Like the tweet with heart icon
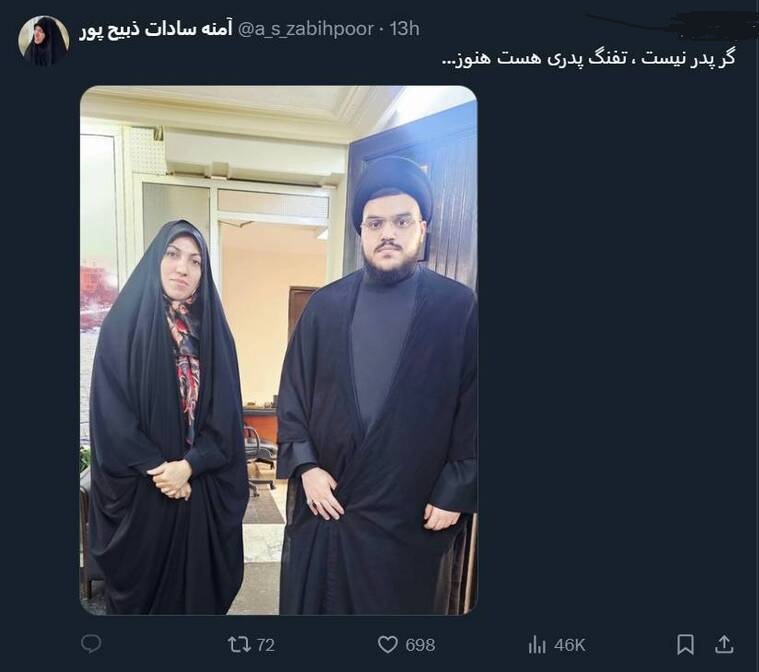 coord(387,644)
